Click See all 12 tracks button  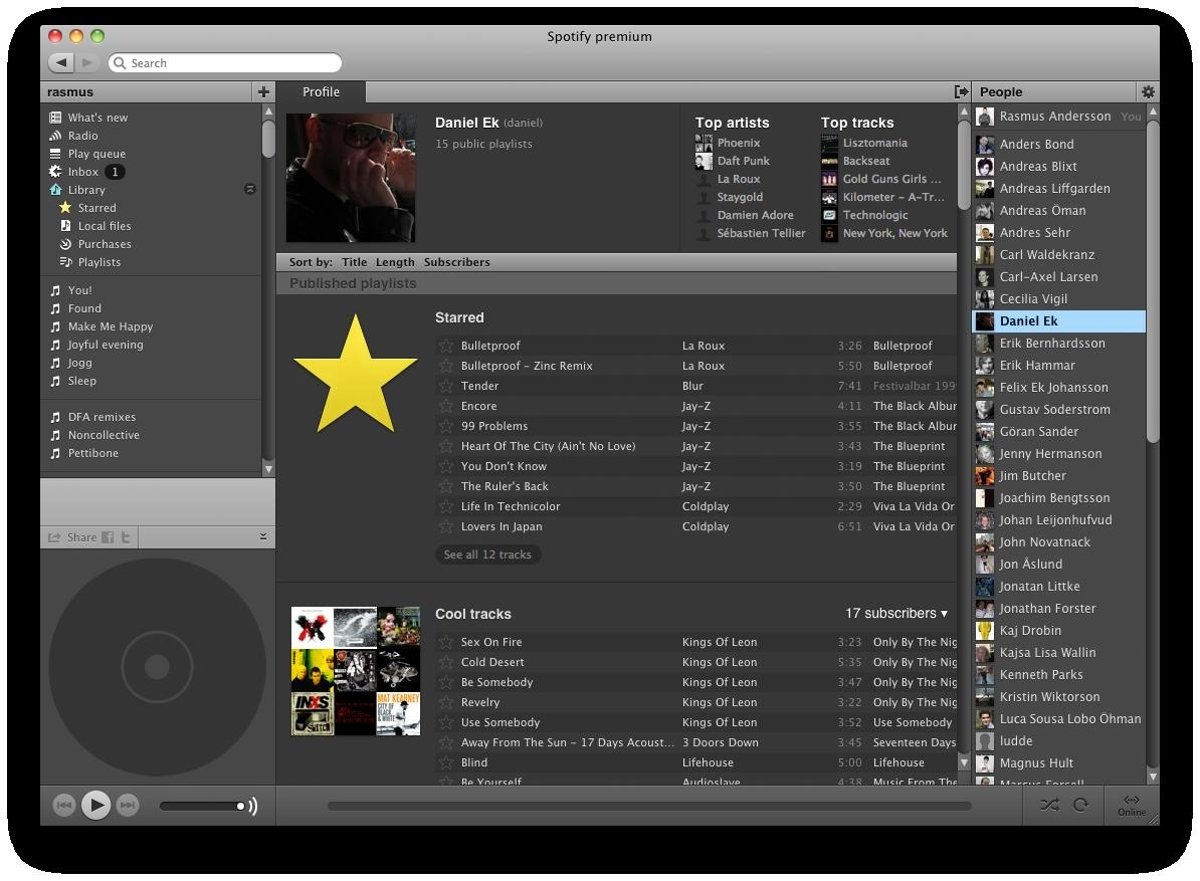[488, 555]
